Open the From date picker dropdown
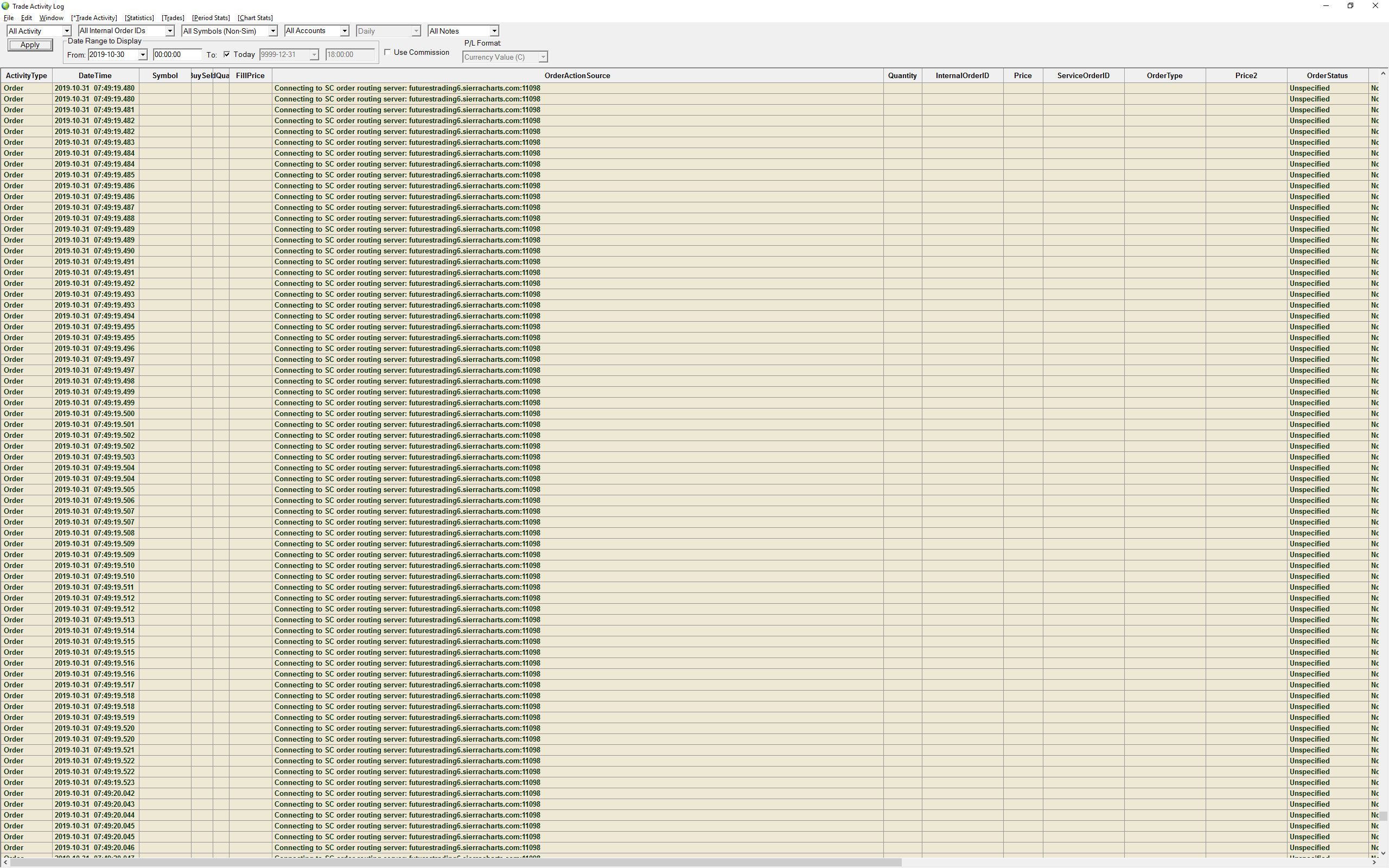The height and width of the screenshot is (868, 1389). (142, 55)
